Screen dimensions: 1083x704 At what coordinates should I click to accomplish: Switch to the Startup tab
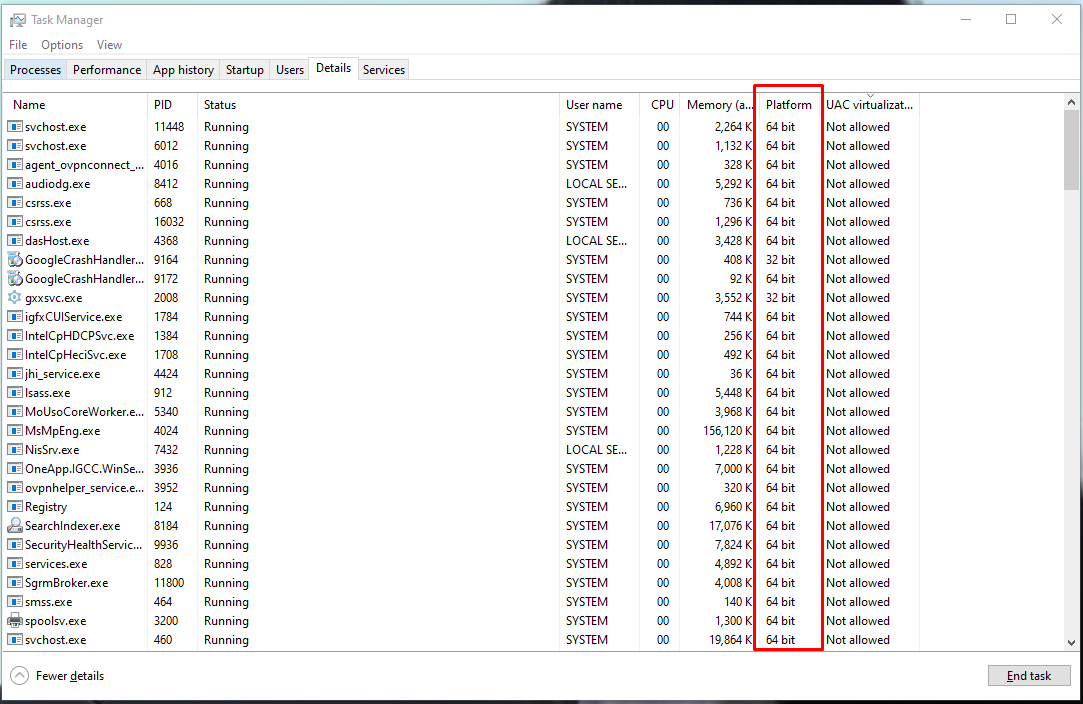tap(245, 70)
